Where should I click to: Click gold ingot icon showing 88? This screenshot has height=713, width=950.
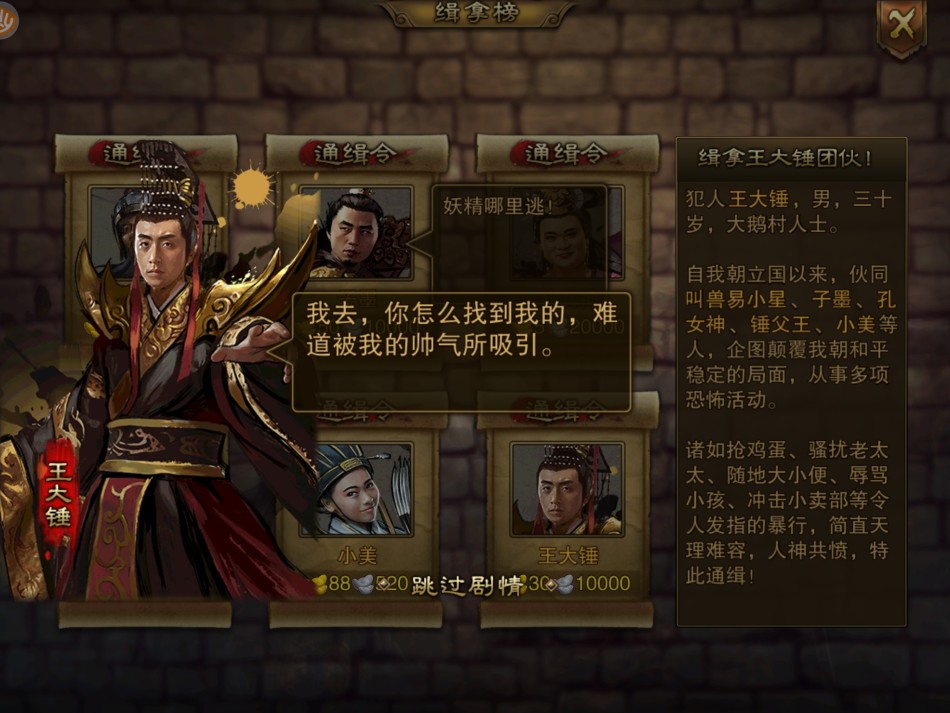tap(320, 584)
